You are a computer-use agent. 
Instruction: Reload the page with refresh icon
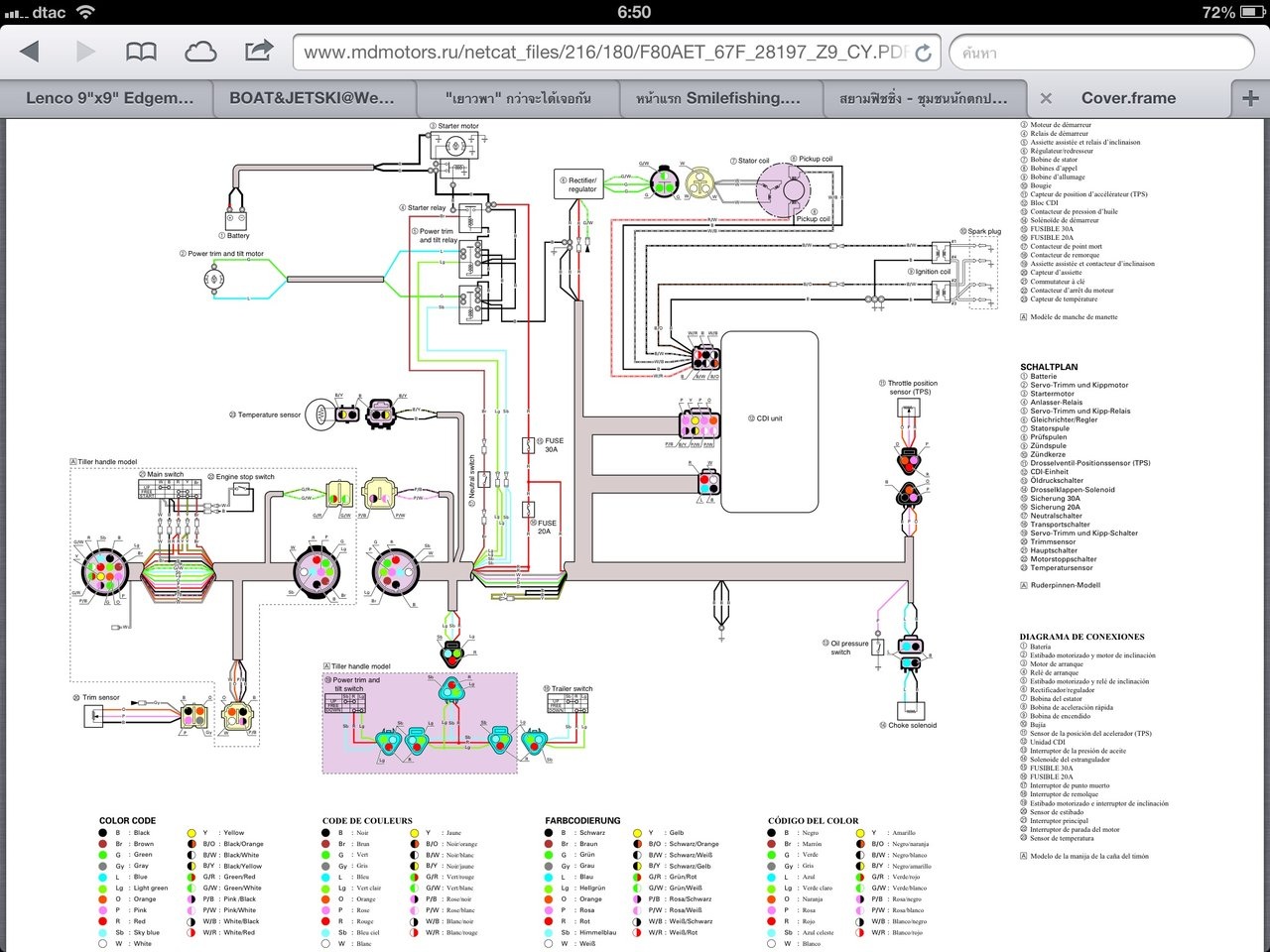coord(923,53)
